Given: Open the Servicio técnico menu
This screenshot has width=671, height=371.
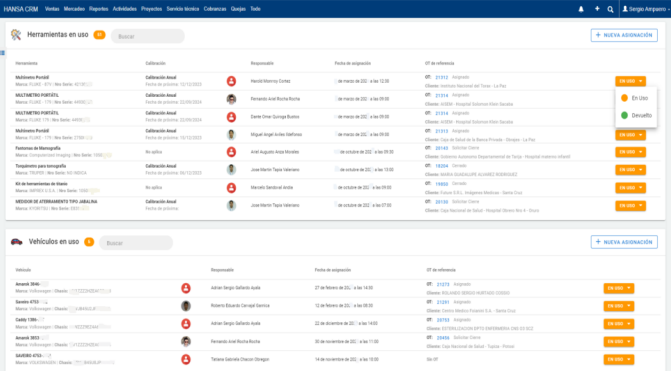Looking at the screenshot, I should click(x=183, y=9).
